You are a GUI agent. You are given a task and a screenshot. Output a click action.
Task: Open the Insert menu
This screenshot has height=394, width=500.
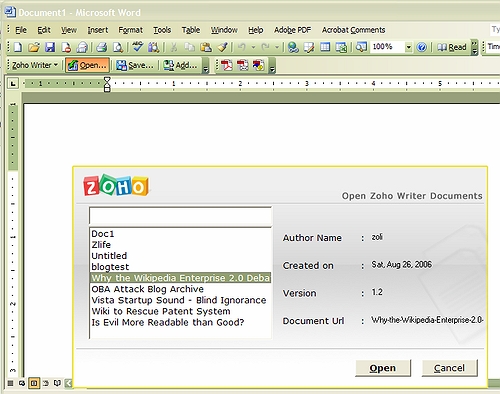tap(98, 30)
